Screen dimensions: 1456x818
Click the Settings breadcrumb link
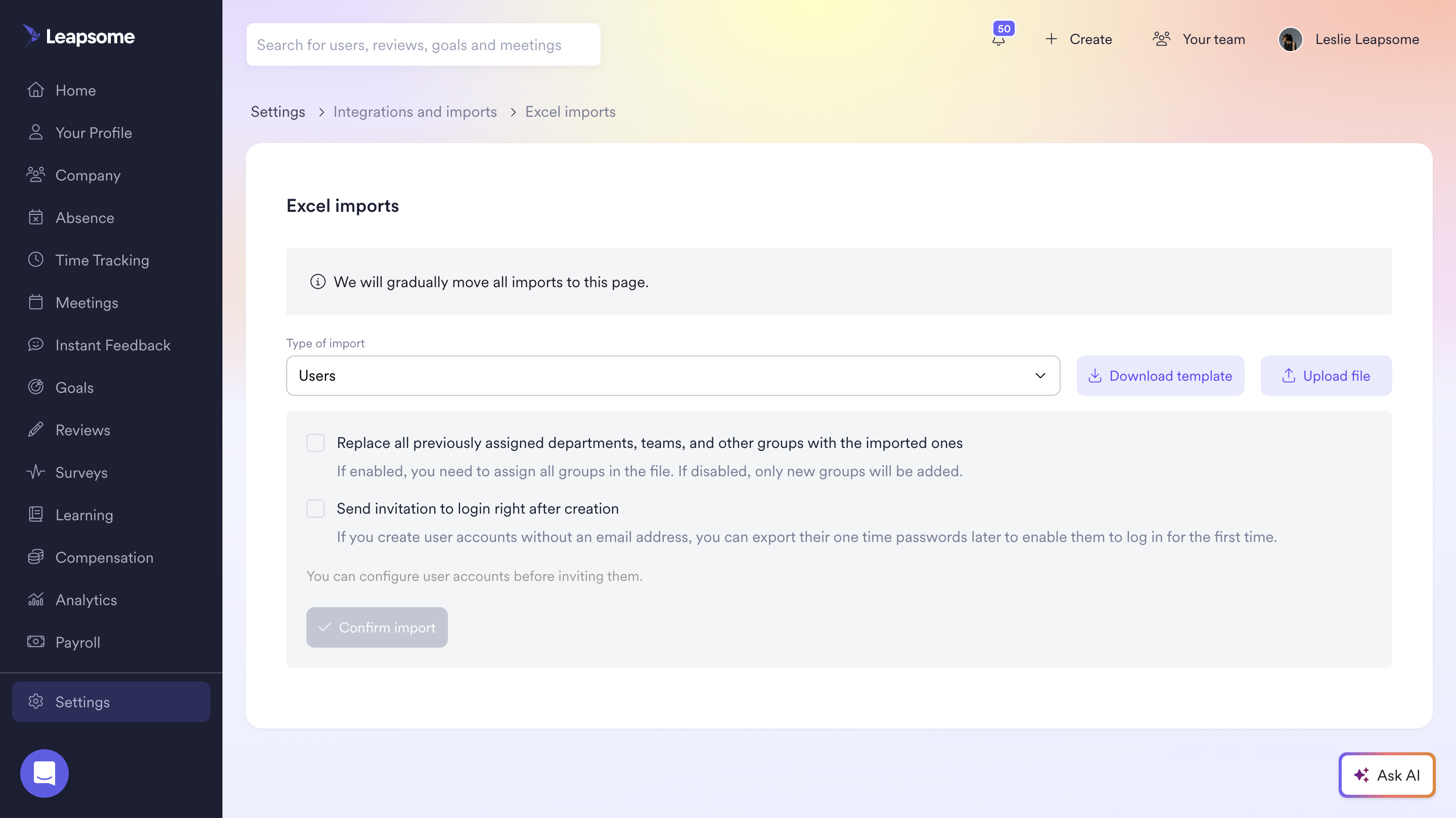pyautogui.click(x=278, y=111)
